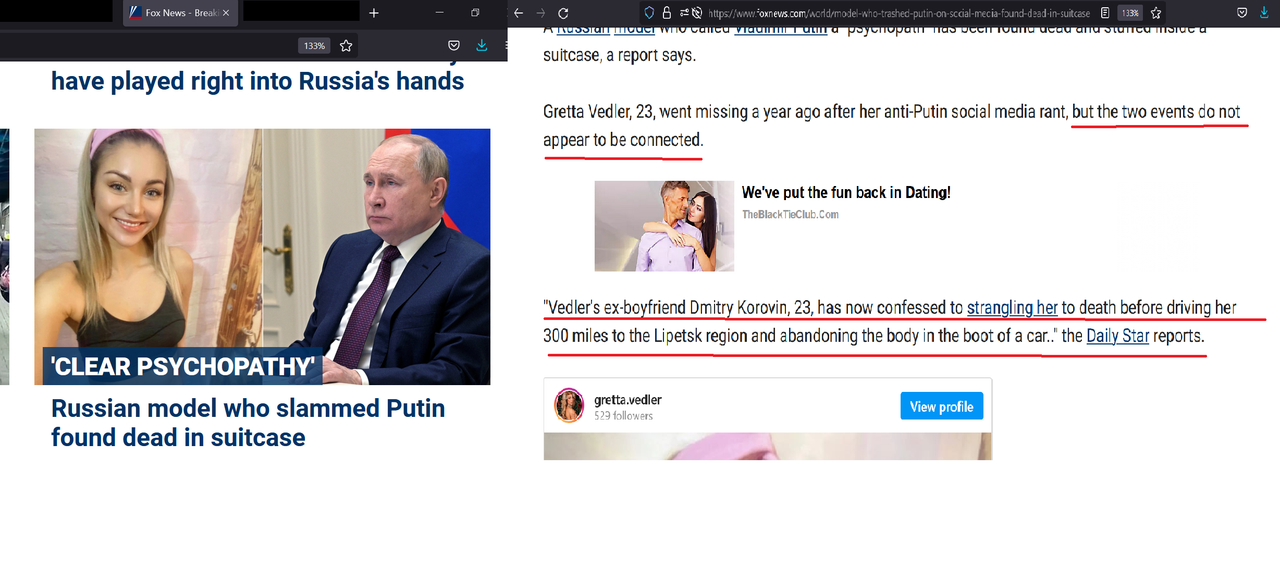This screenshot has height=568, width=1280.
Task: Go back using the browser back arrow
Action: (x=518, y=13)
